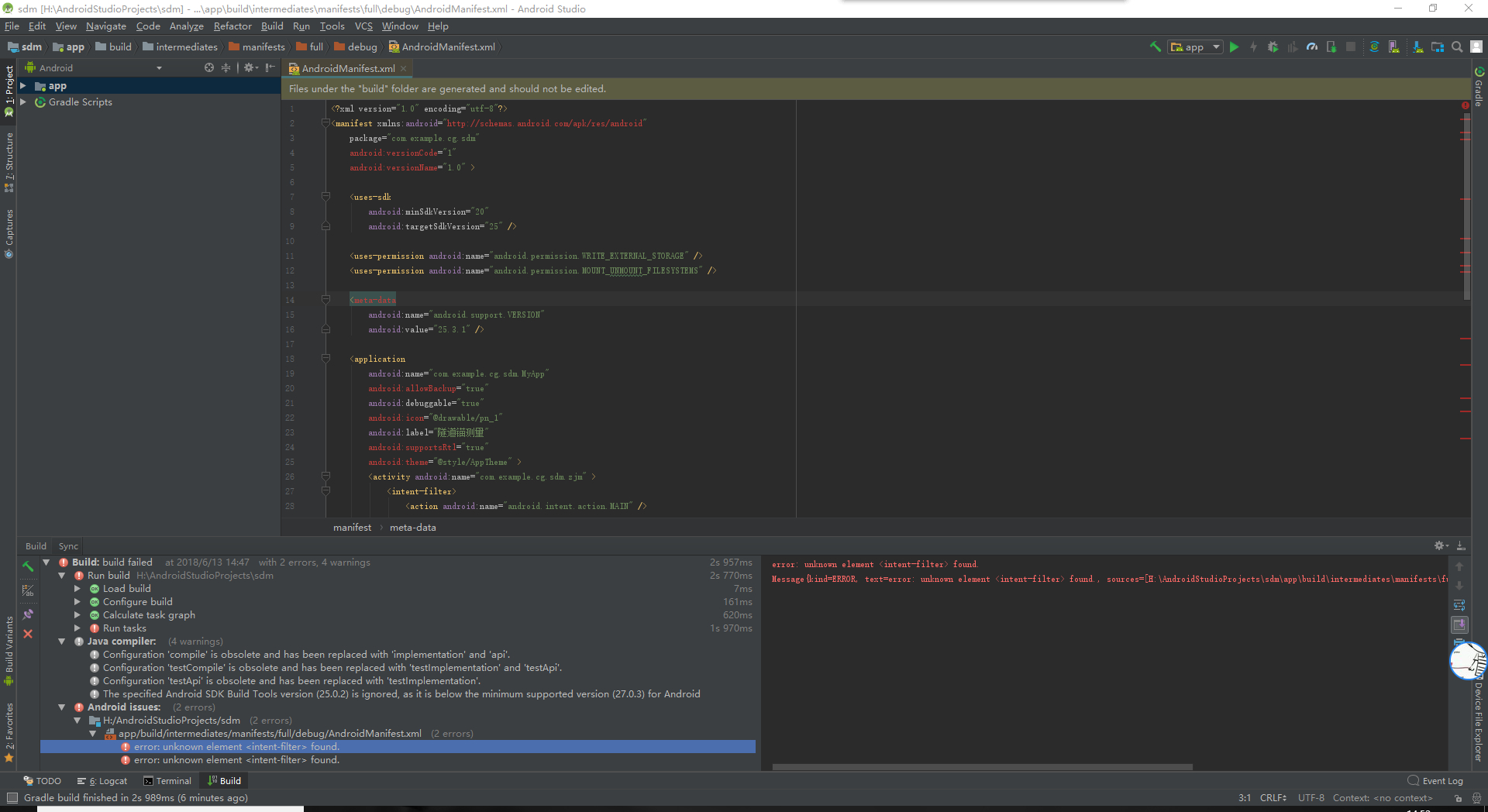The width and height of the screenshot is (1488, 812).
Task: Expand the Gradle Scripts tree node
Action: (x=23, y=102)
